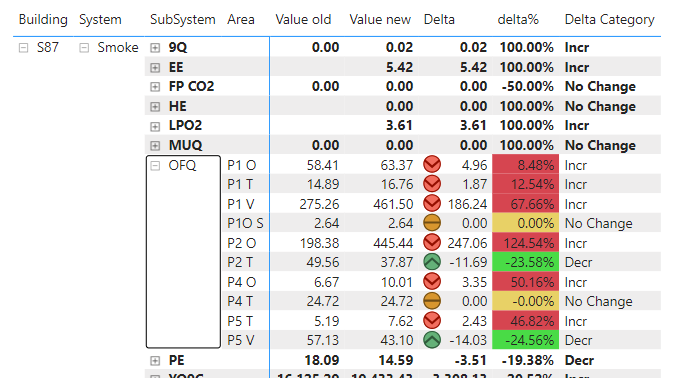Viewport: 699px width, 378px height.
Task: Click the -14.03 delta value
Action: tap(468, 341)
